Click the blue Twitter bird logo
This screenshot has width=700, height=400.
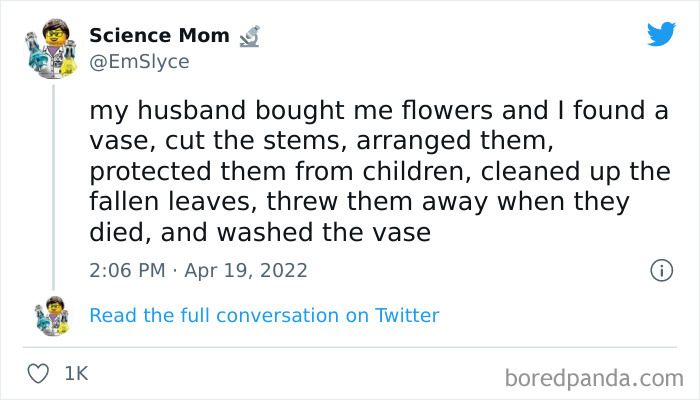pos(661,35)
